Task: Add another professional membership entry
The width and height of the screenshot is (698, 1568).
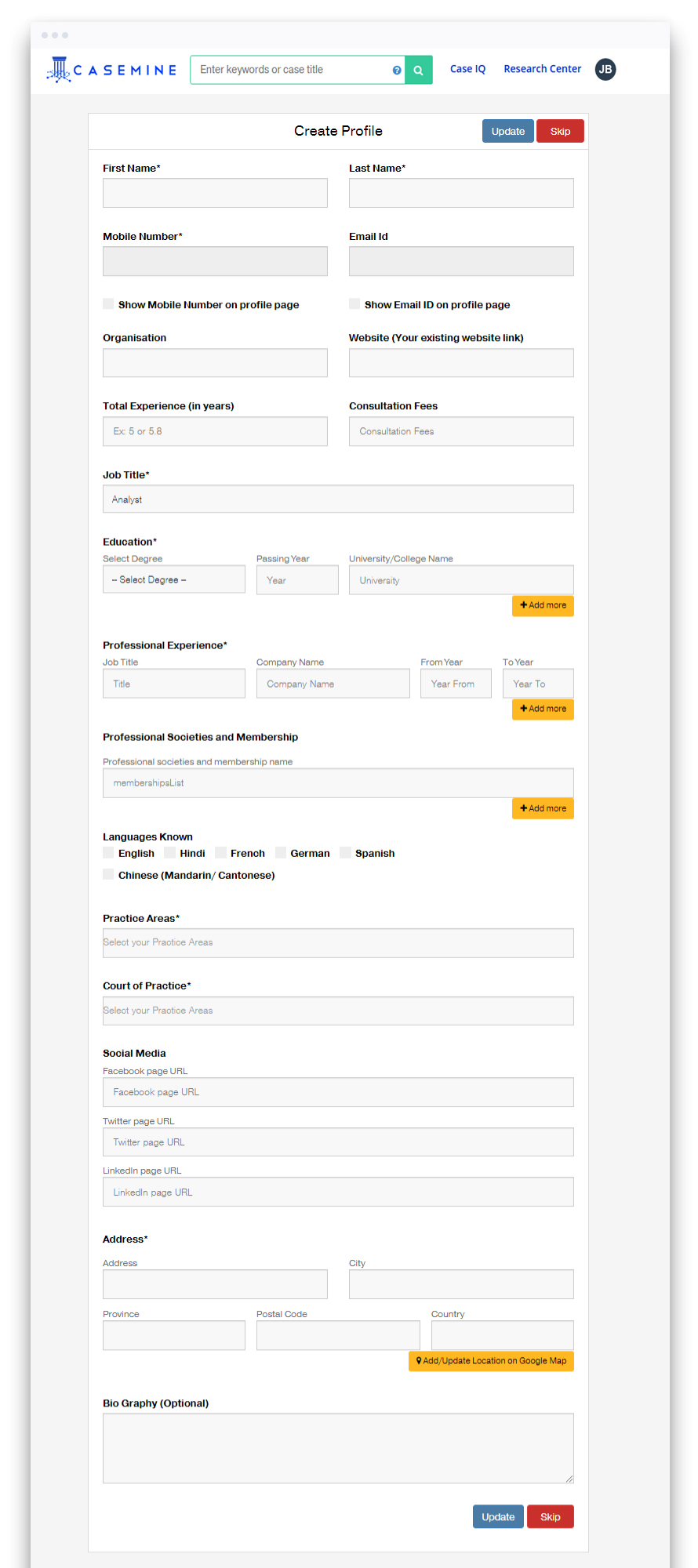Action: tap(543, 808)
